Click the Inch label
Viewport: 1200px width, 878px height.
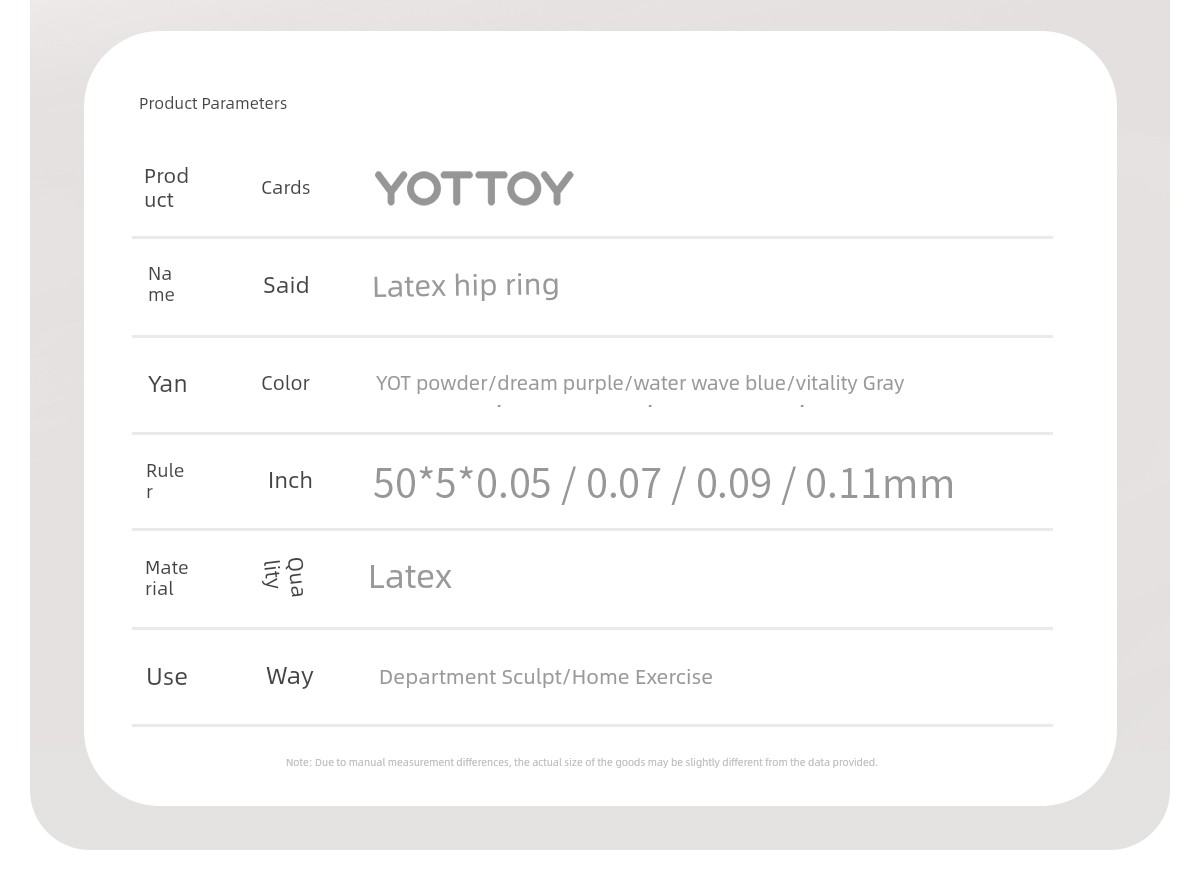[290, 481]
